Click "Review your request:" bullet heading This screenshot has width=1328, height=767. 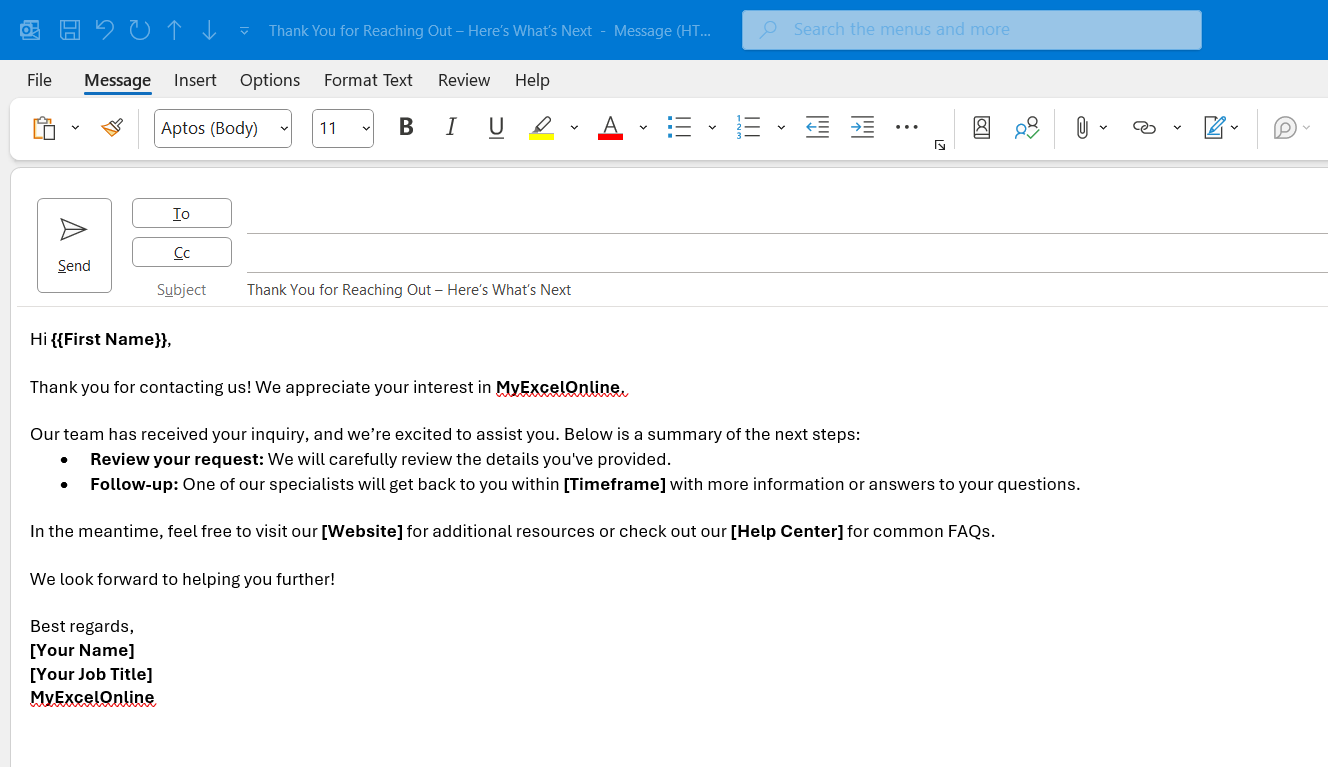tap(177, 459)
